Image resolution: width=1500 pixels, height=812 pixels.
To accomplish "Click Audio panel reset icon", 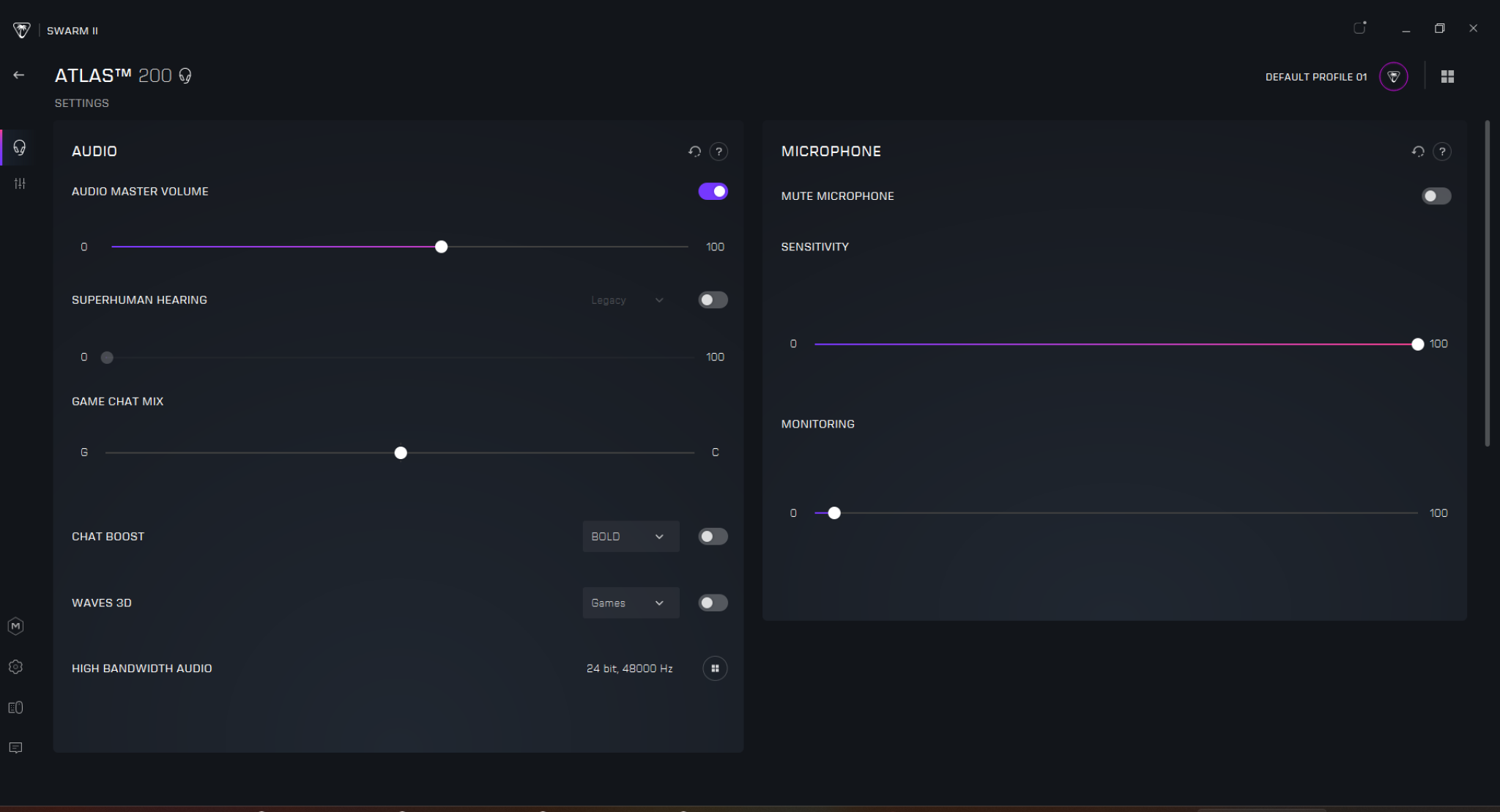I will pos(694,152).
